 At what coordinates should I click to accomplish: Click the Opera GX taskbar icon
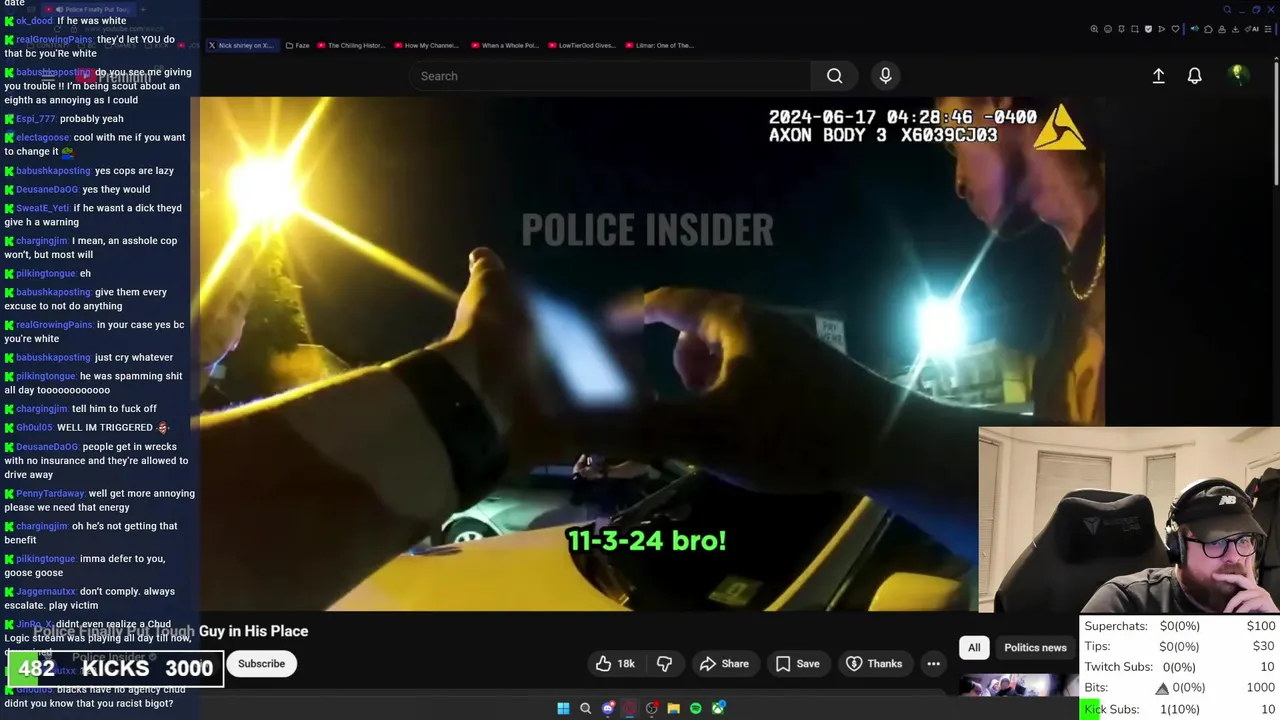[x=630, y=708]
